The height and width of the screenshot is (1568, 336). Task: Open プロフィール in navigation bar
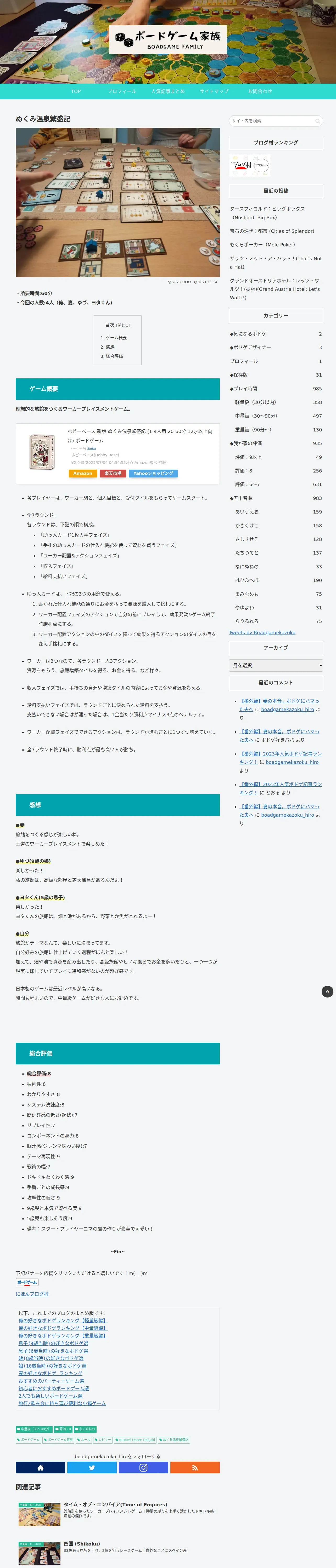point(122,91)
